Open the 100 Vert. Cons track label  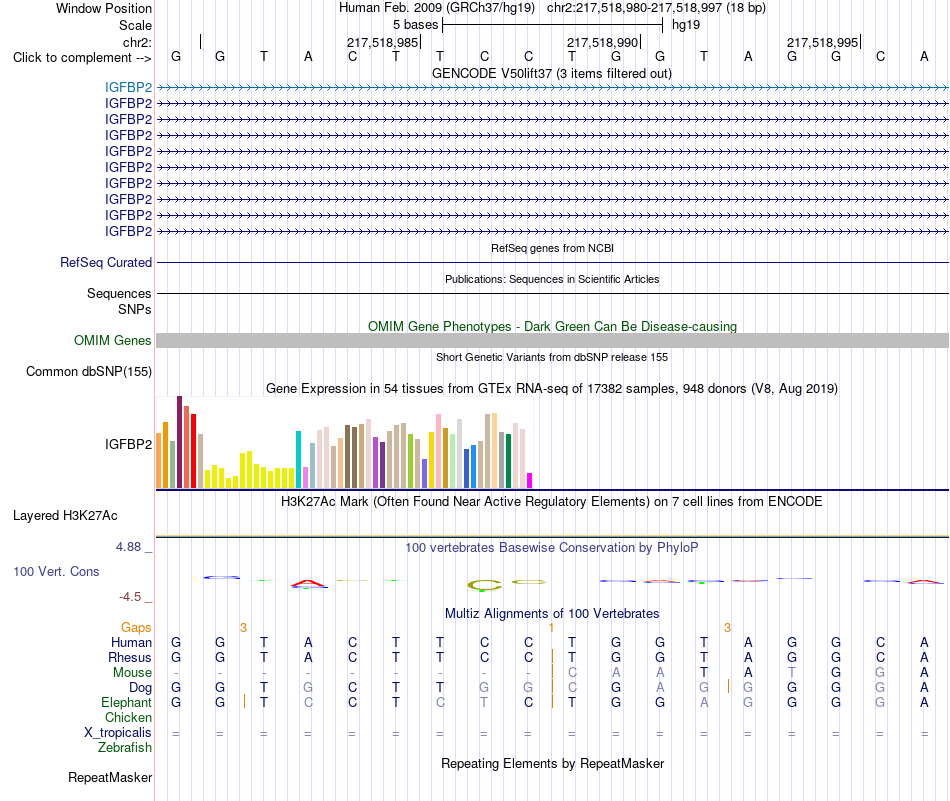pyautogui.click(x=56, y=571)
